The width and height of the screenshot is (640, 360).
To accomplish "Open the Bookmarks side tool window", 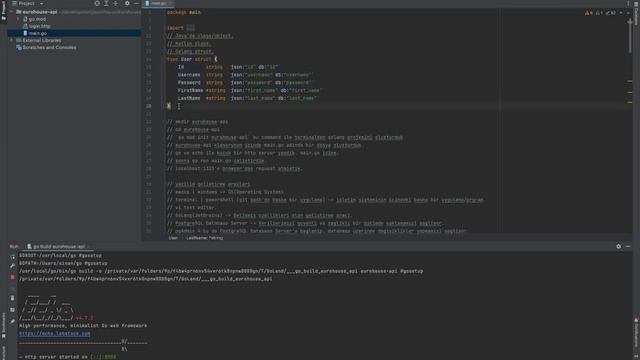I will coord(4,326).
